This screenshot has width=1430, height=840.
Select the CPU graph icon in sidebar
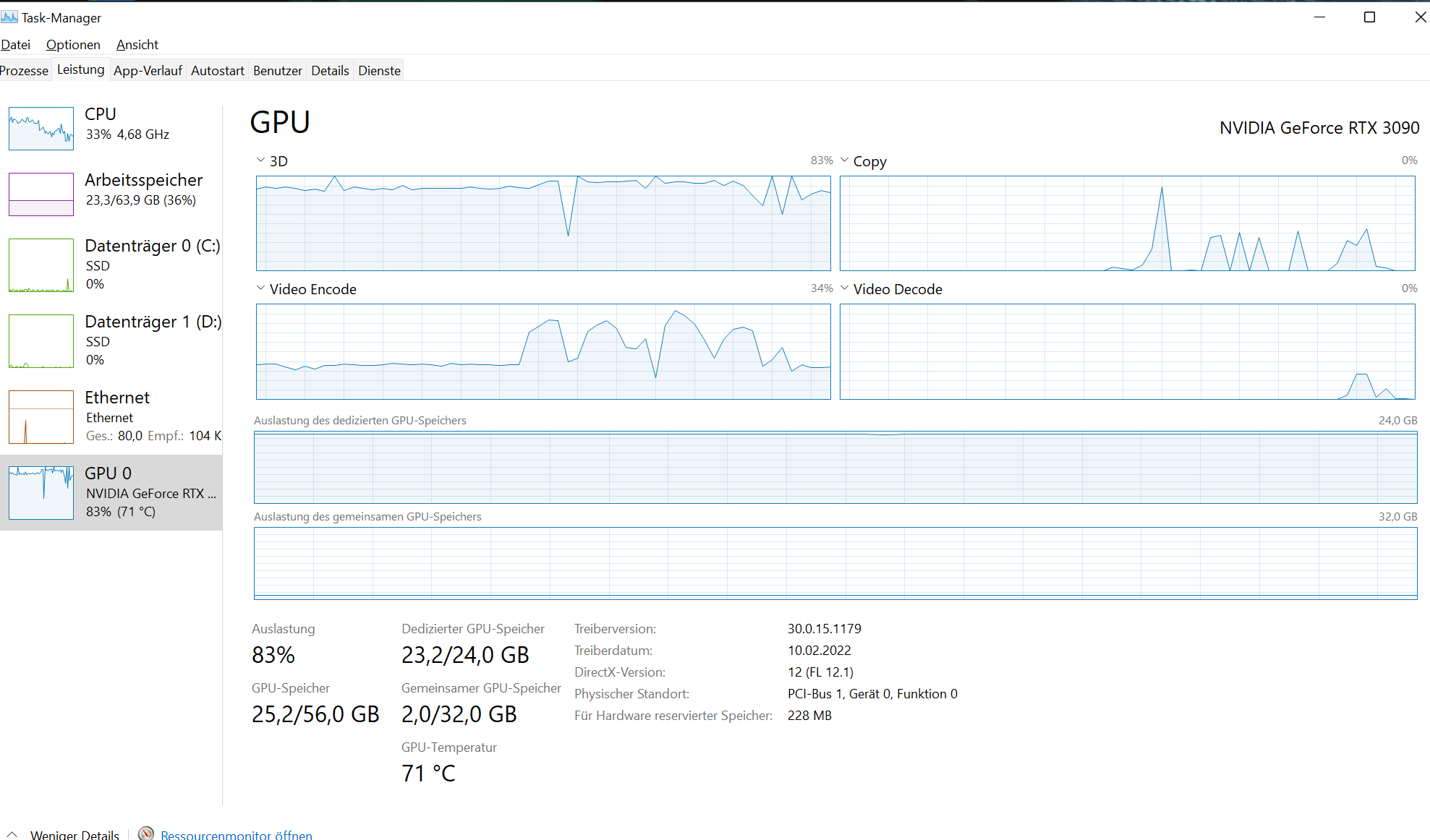(41, 128)
